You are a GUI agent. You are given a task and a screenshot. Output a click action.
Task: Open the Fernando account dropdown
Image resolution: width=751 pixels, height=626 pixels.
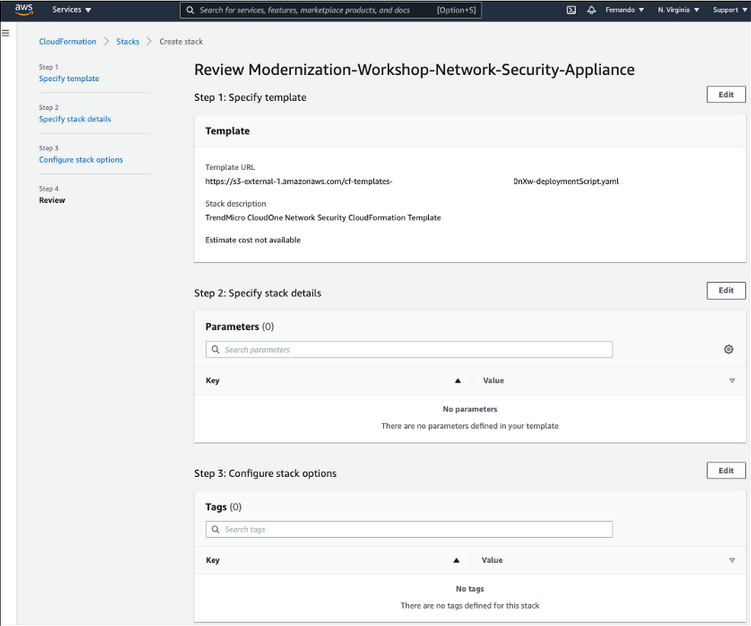pos(624,10)
